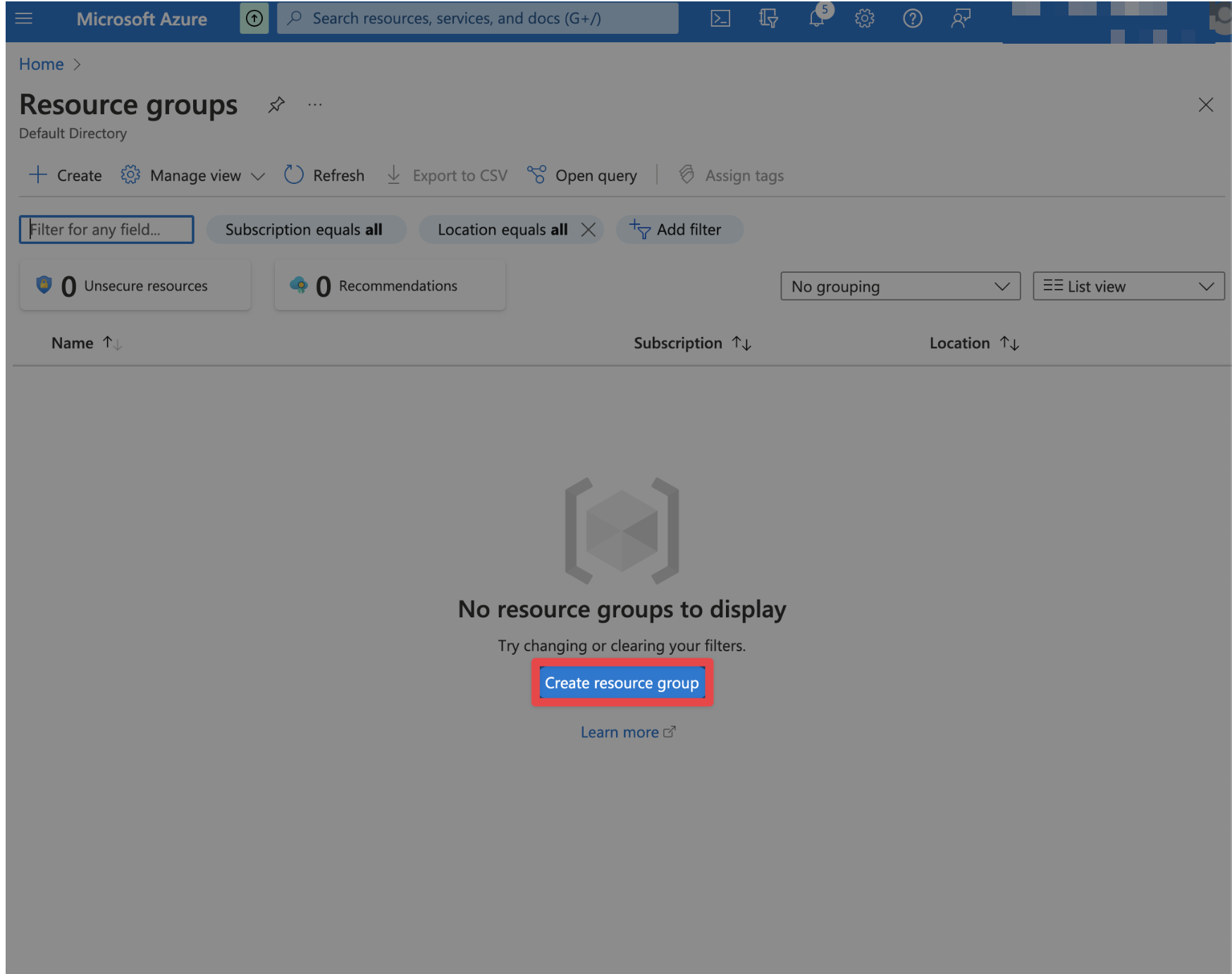Image resolution: width=1232 pixels, height=974 pixels.
Task: Pin Resource groups to dashboard
Action: (276, 105)
